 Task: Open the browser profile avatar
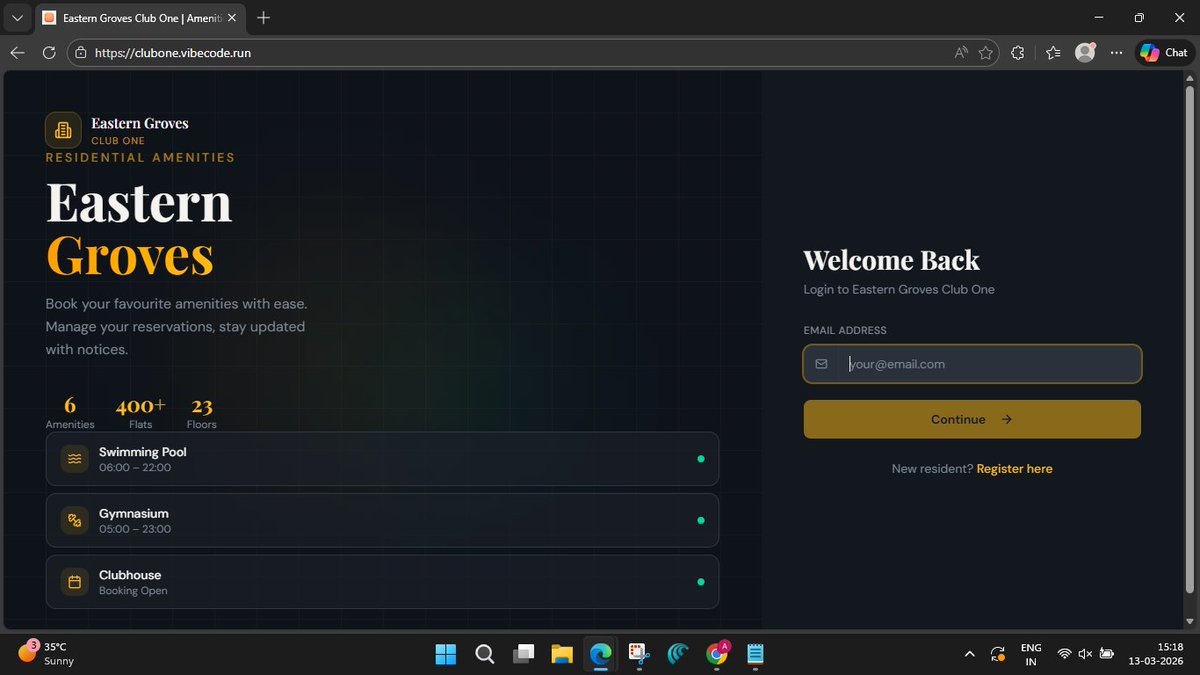point(1085,53)
